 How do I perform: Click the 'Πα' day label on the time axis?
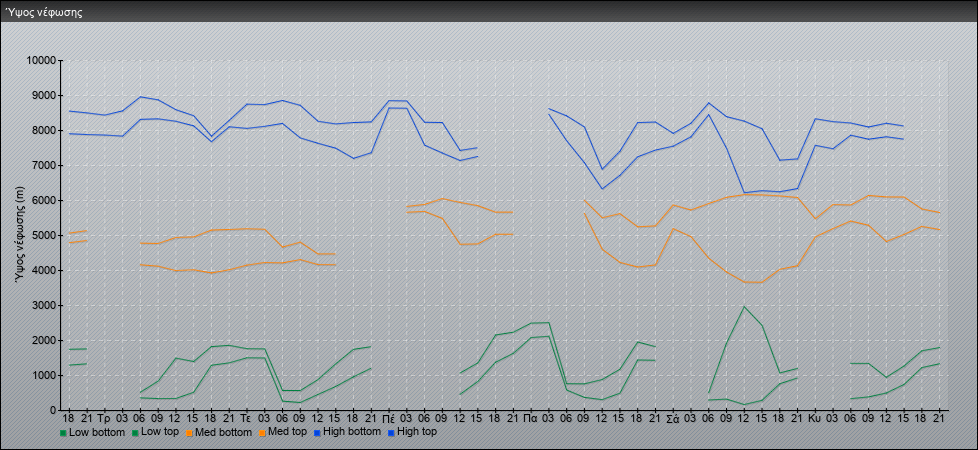pyautogui.click(x=531, y=418)
